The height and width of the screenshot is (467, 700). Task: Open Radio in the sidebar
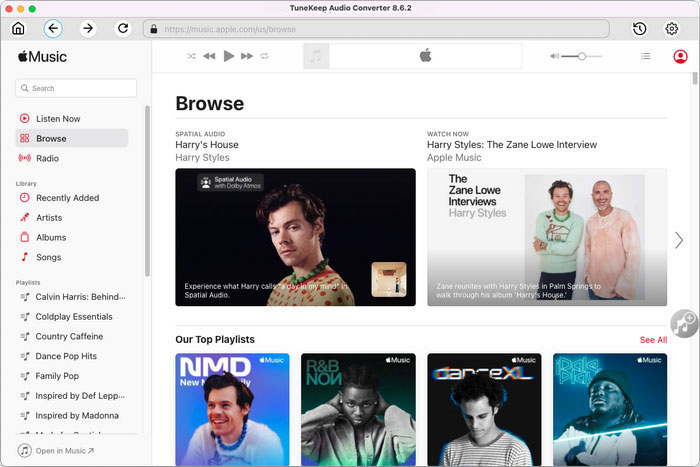[71, 158]
